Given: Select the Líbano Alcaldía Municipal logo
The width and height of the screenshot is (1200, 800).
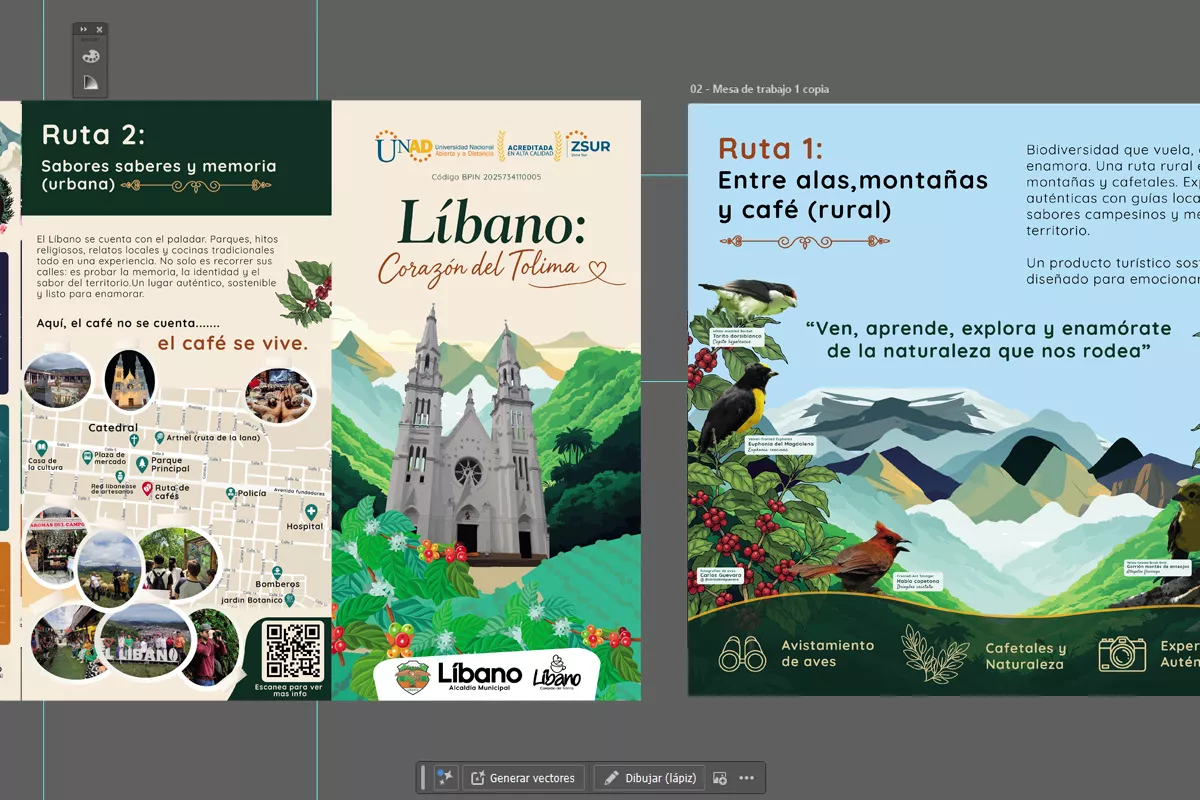Looking at the screenshot, I should (x=459, y=677).
